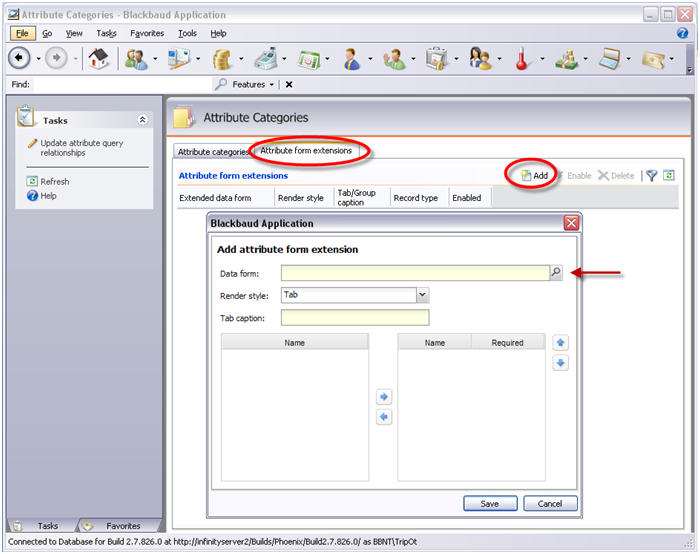Clear search with the X icon
Screen dimensions: 700x554
[x=289, y=84]
